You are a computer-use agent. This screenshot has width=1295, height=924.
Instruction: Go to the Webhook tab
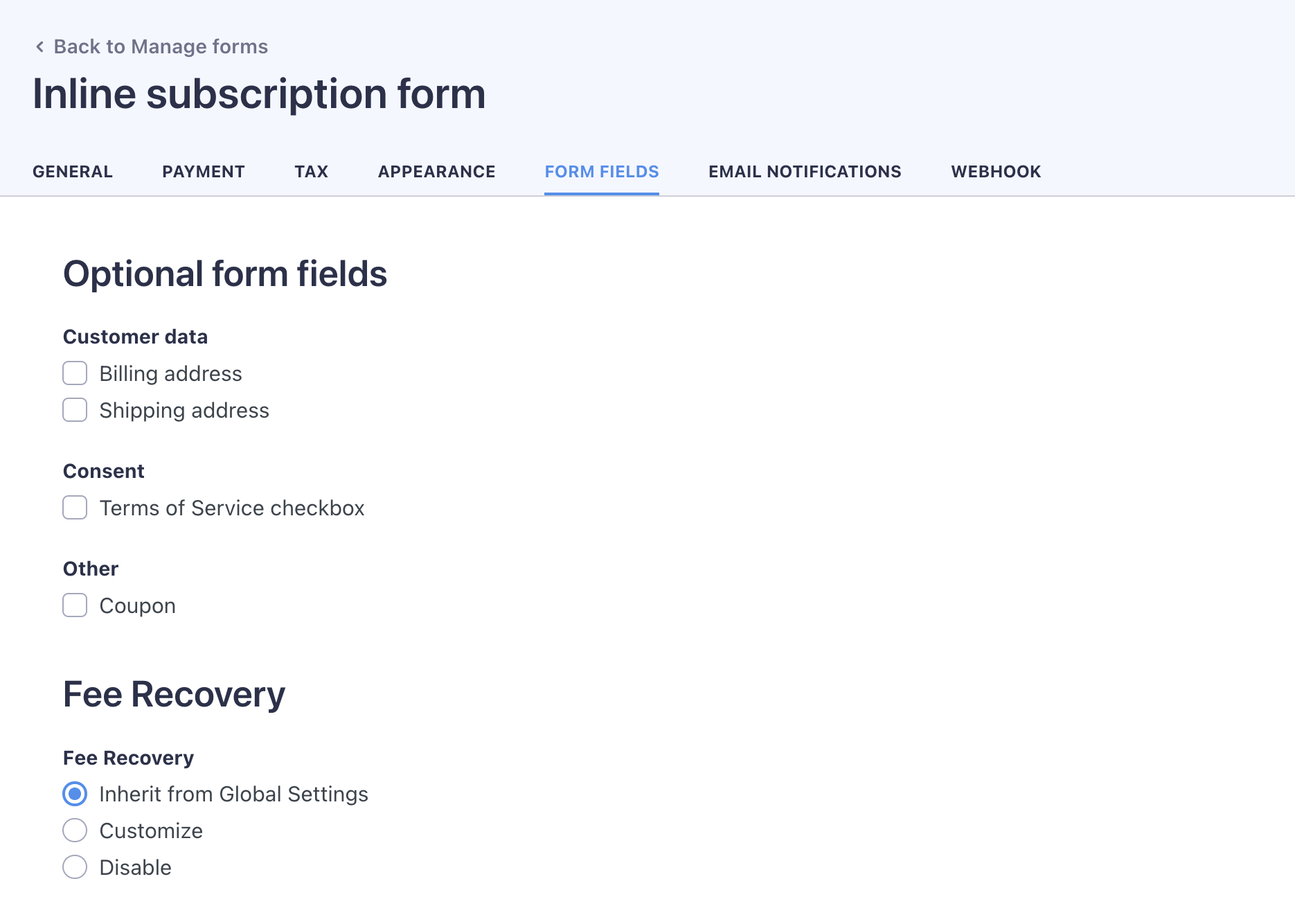tap(996, 172)
